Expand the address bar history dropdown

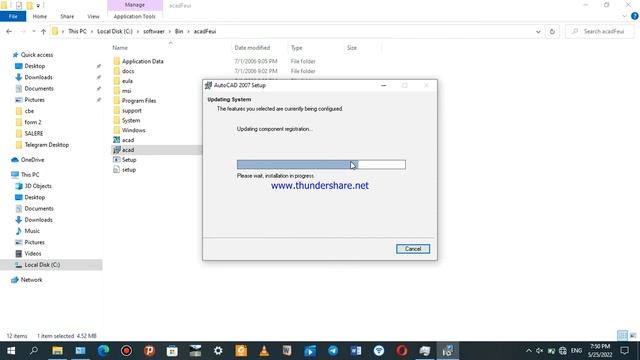(538, 31)
